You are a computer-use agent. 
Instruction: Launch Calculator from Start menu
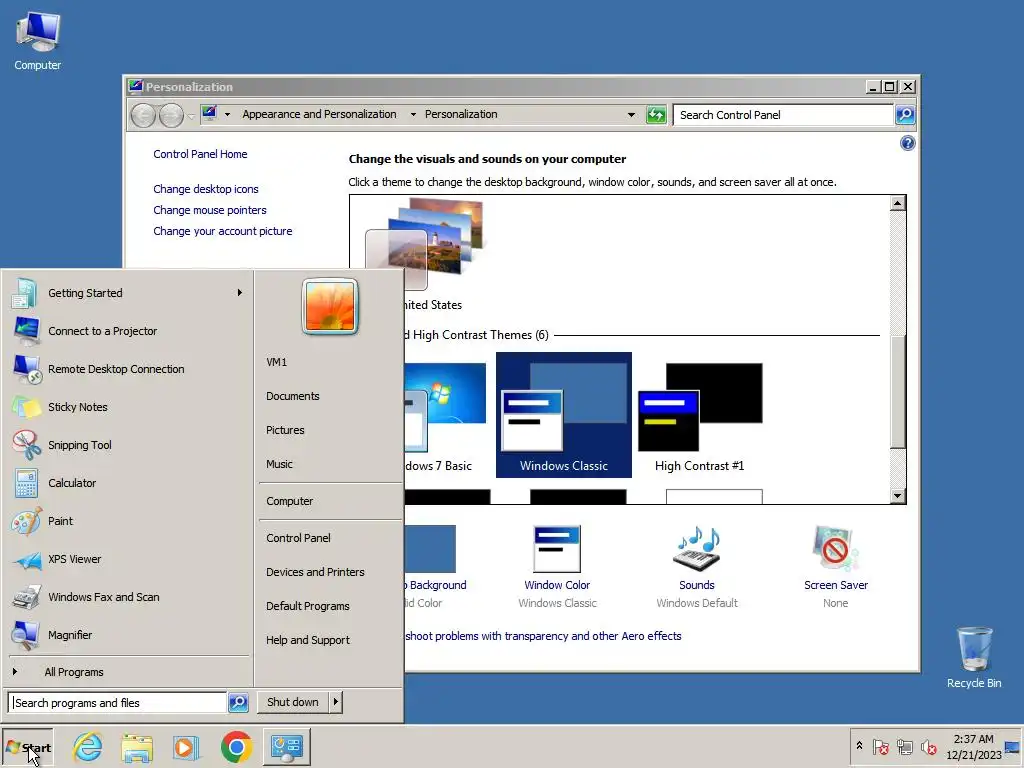tap(127, 483)
